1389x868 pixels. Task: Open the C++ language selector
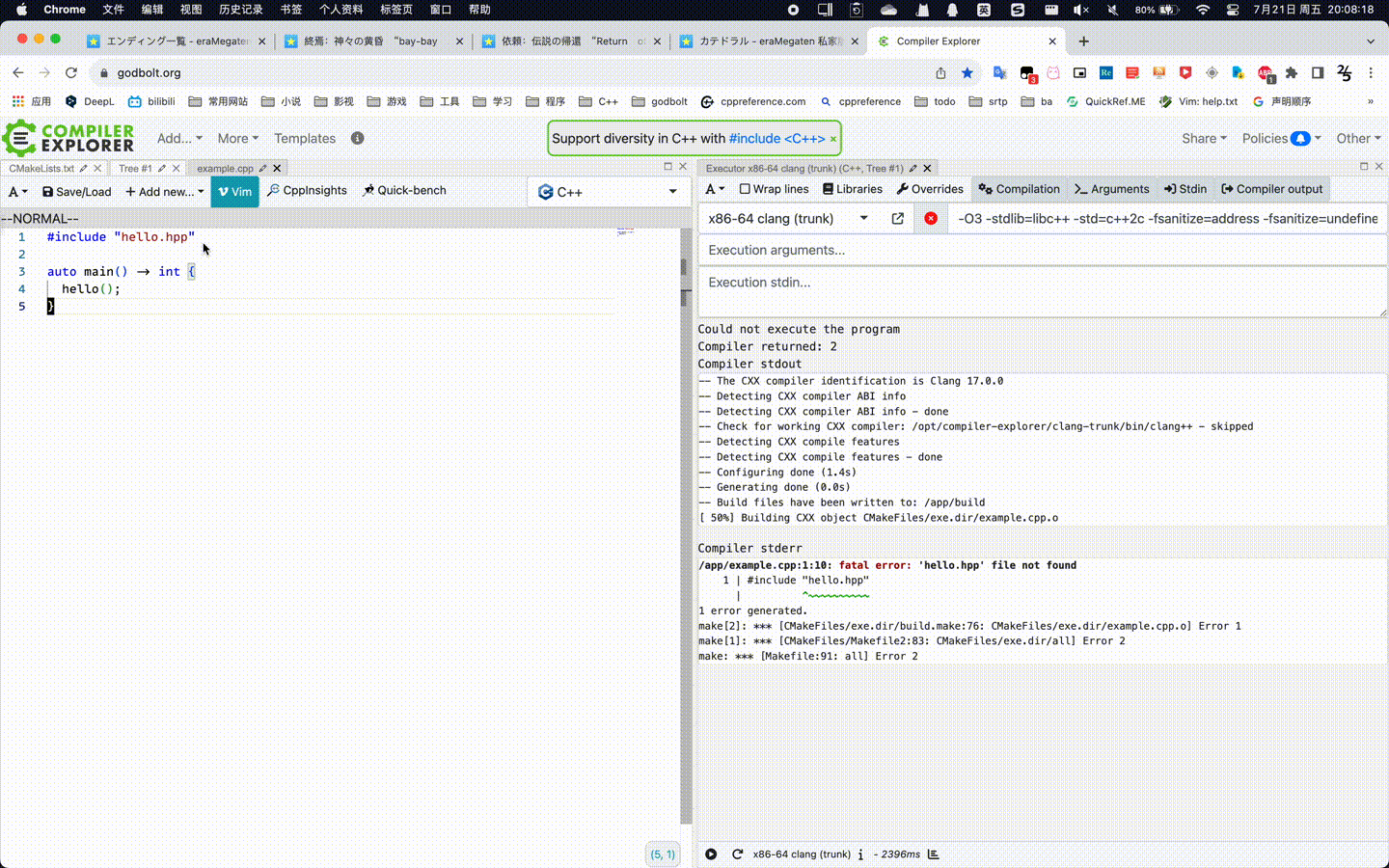pyautogui.click(x=607, y=192)
